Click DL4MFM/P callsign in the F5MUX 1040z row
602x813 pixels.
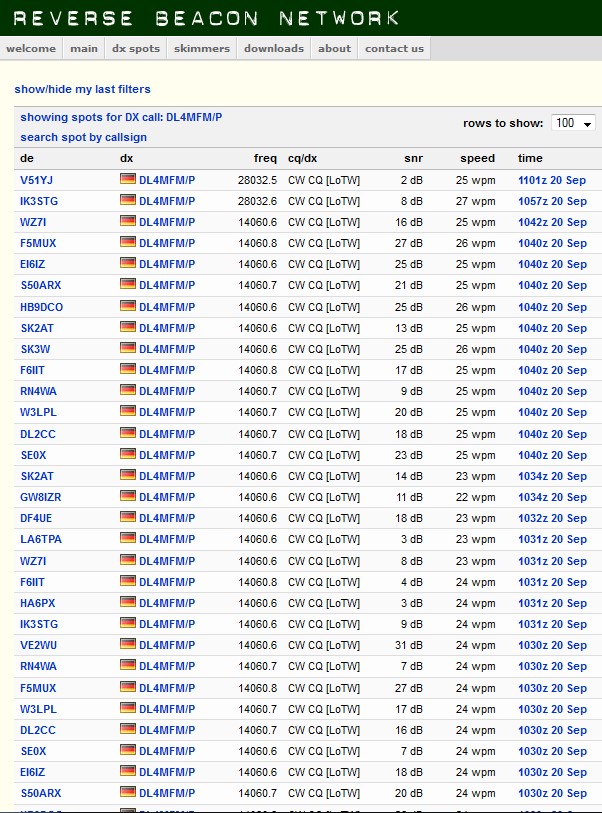click(x=167, y=243)
